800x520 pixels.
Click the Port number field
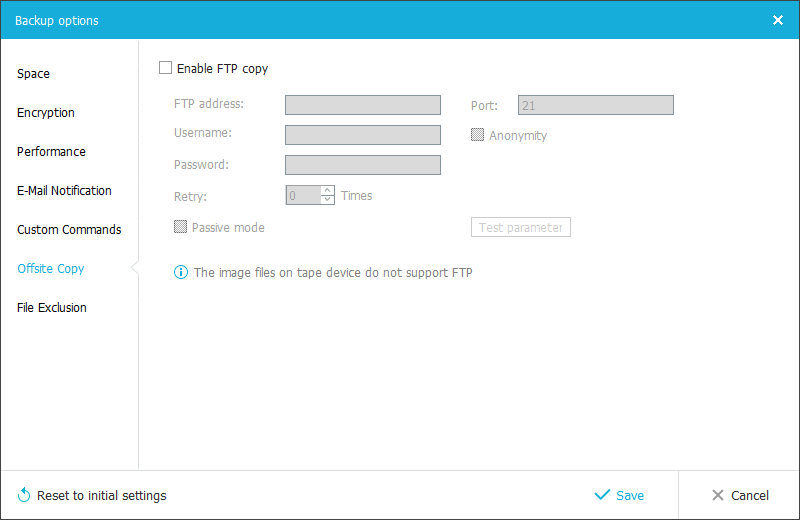595,105
